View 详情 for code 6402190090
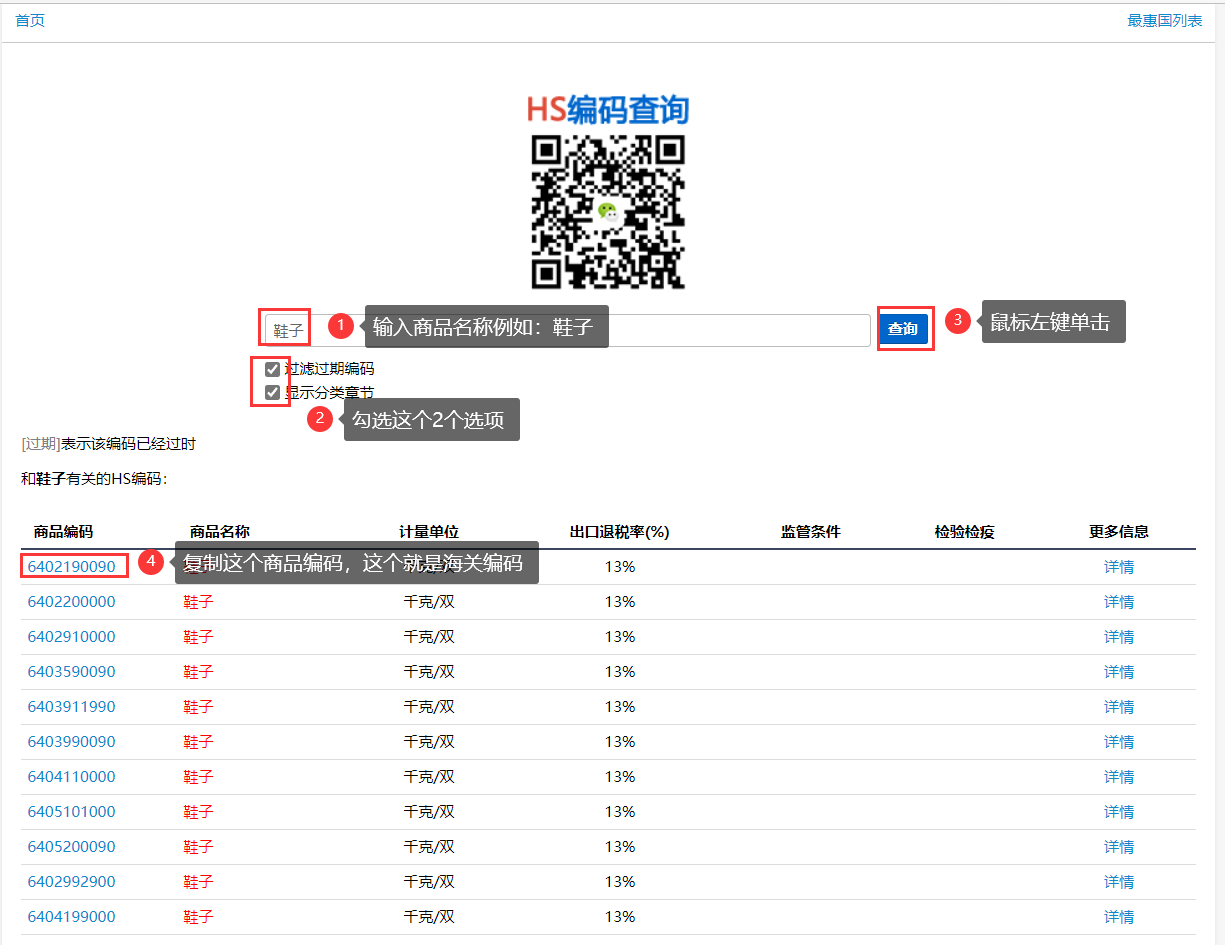Image resolution: width=1225 pixels, height=945 pixels. pyautogui.click(x=1119, y=567)
